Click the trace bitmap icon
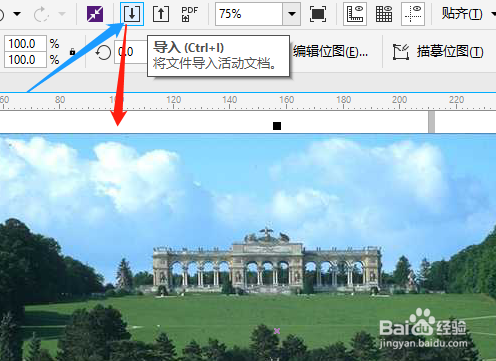The image size is (496, 361). [401, 52]
